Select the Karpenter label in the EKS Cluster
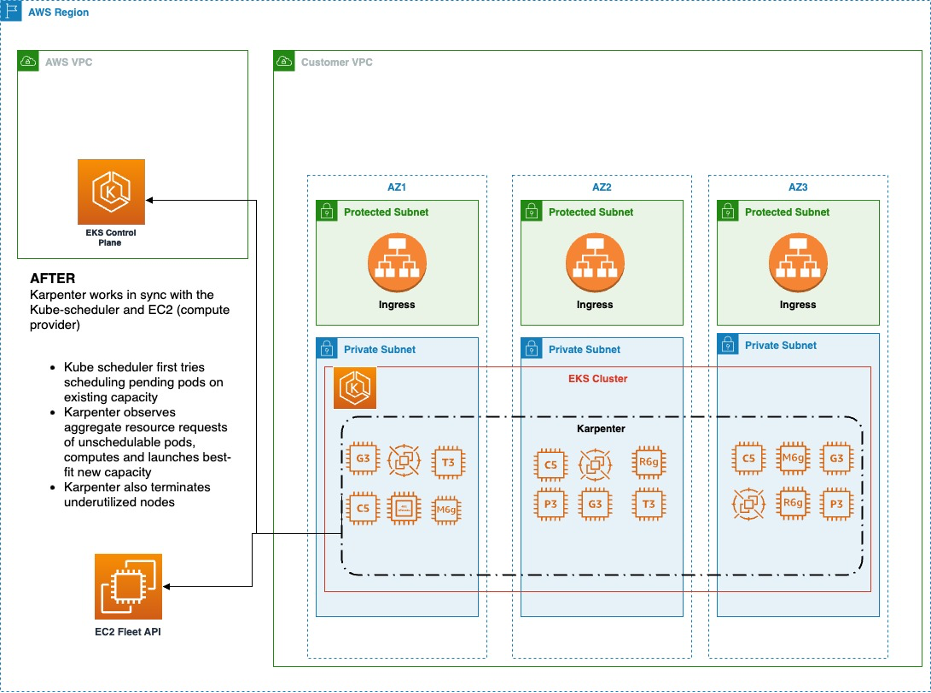 click(x=600, y=428)
